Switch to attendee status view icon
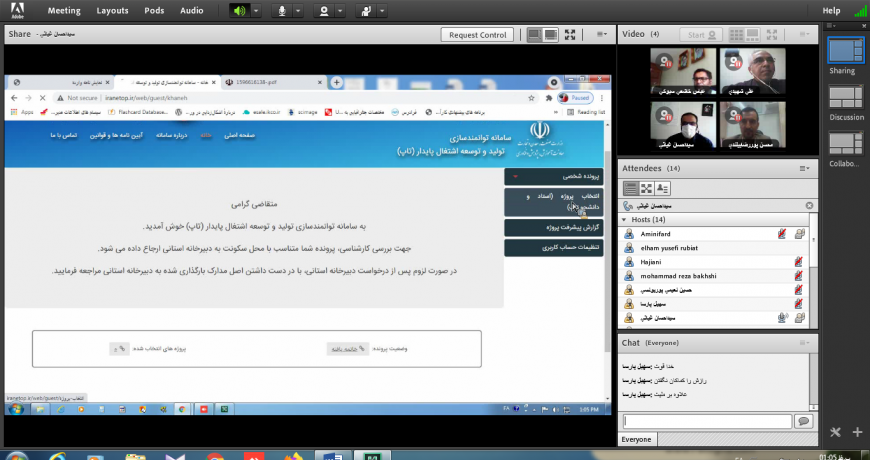 (662, 189)
